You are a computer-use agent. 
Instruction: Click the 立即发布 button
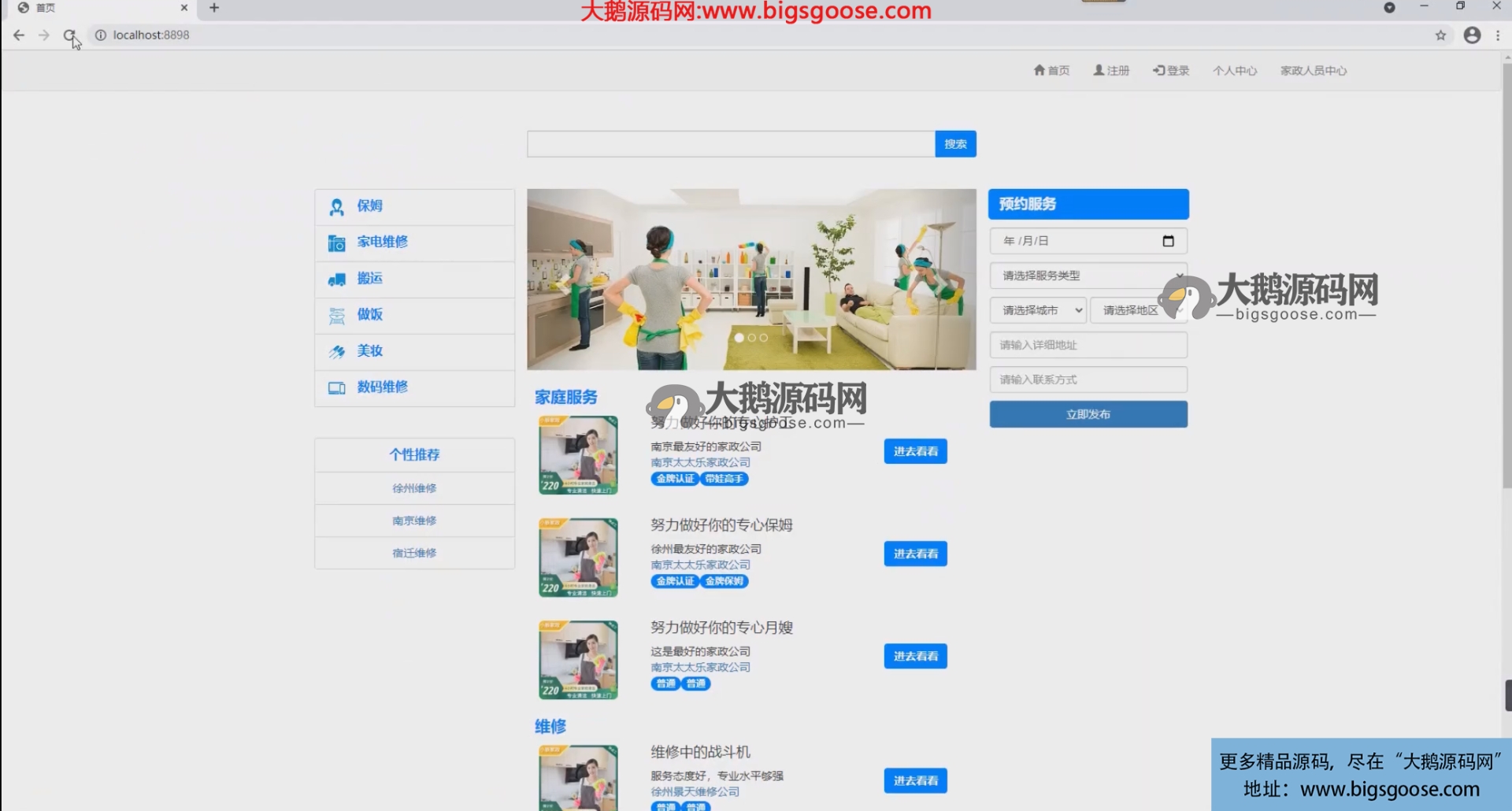click(1088, 414)
